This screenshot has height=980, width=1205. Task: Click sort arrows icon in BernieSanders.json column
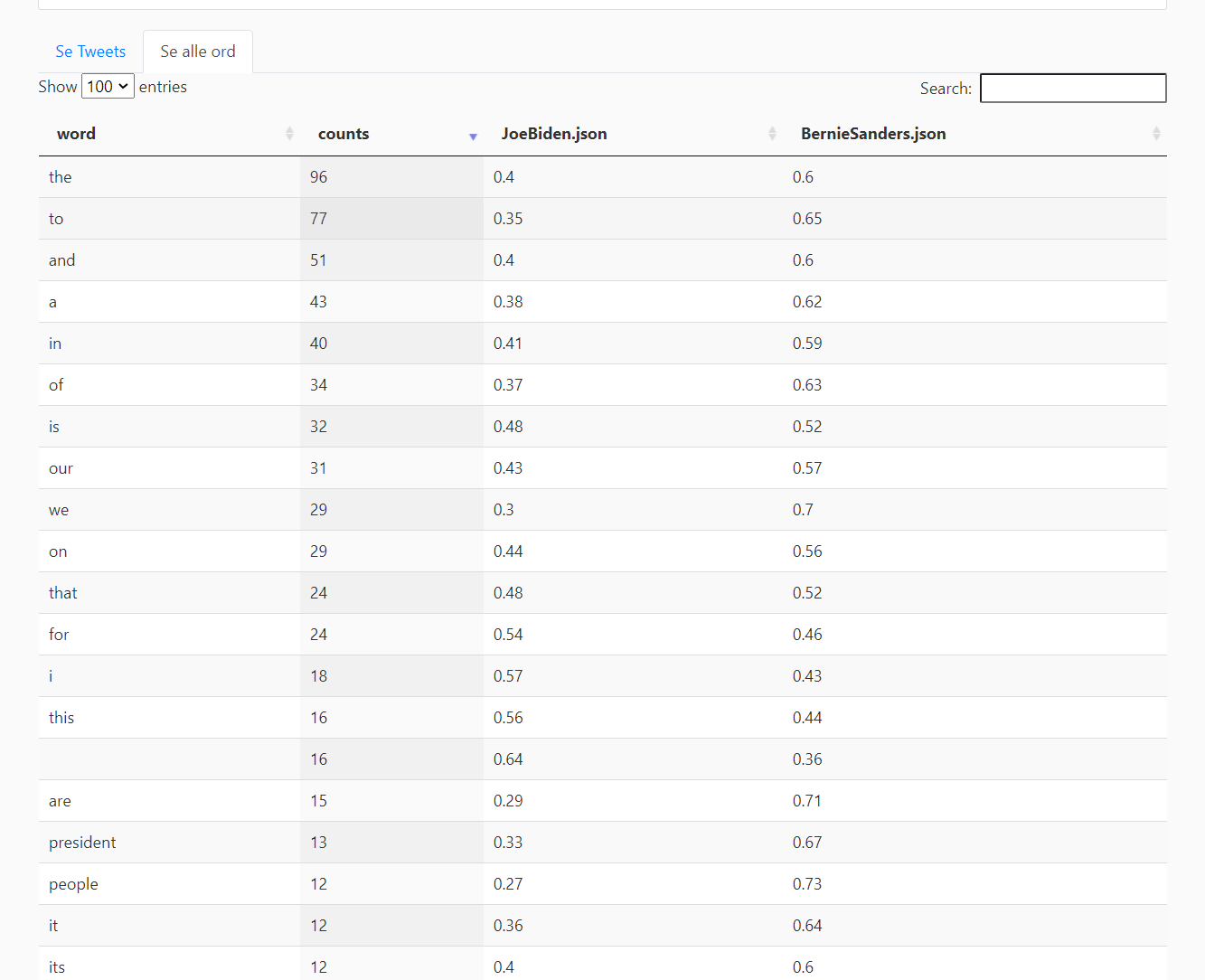point(1156,134)
